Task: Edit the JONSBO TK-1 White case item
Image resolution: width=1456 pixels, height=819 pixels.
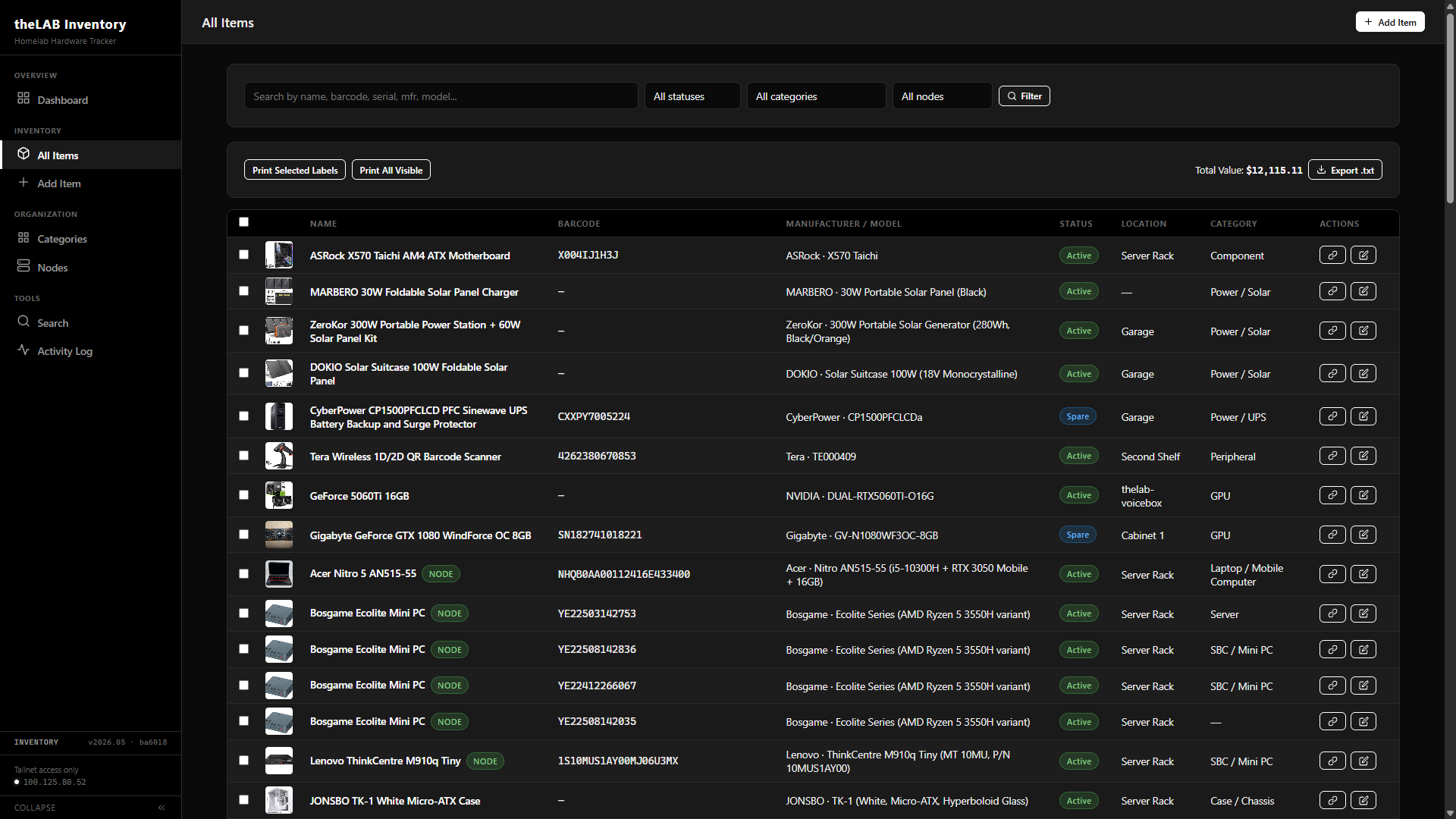Action: click(1363, 800)
